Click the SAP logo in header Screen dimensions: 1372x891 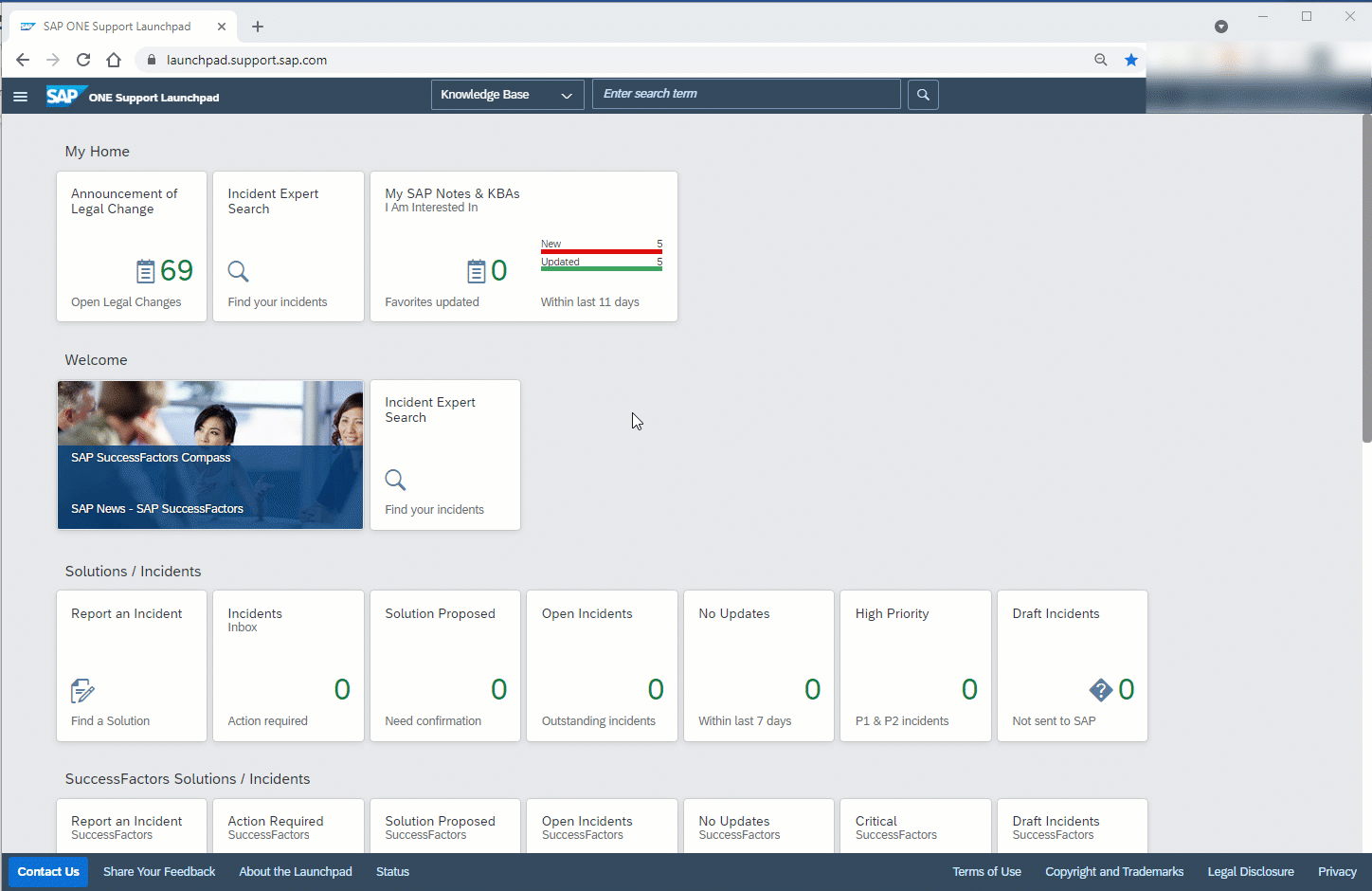point(63,96)
